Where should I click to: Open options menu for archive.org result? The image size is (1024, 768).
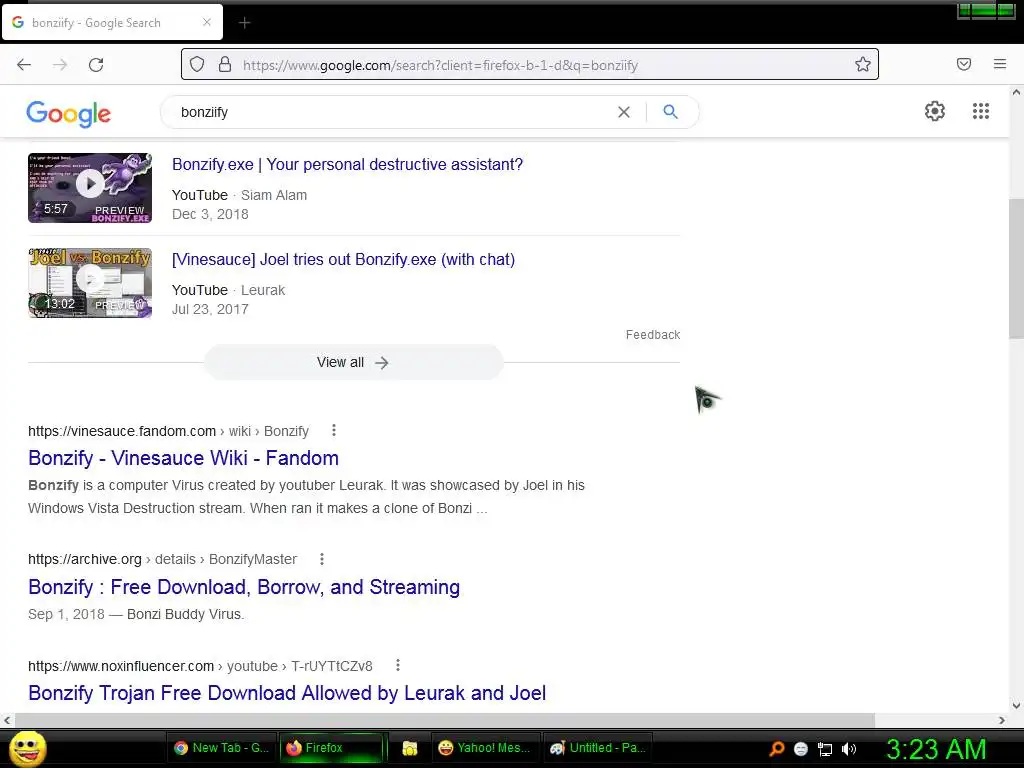[x=322, y=559]
